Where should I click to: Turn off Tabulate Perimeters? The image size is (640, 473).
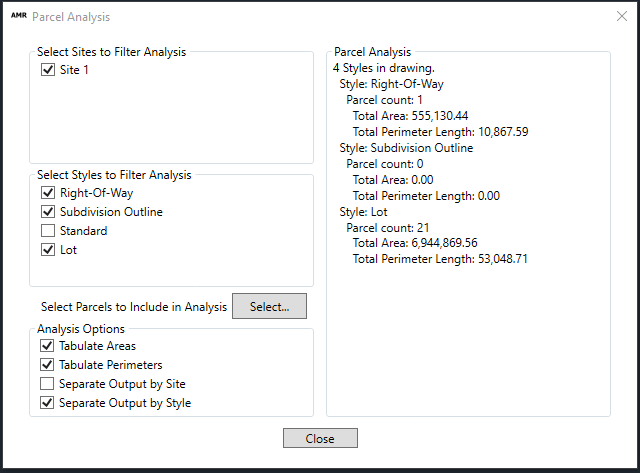point(48,365)
